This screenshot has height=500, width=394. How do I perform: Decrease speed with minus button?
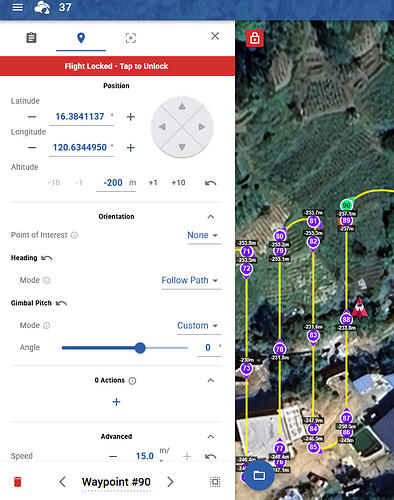(113, 456)
